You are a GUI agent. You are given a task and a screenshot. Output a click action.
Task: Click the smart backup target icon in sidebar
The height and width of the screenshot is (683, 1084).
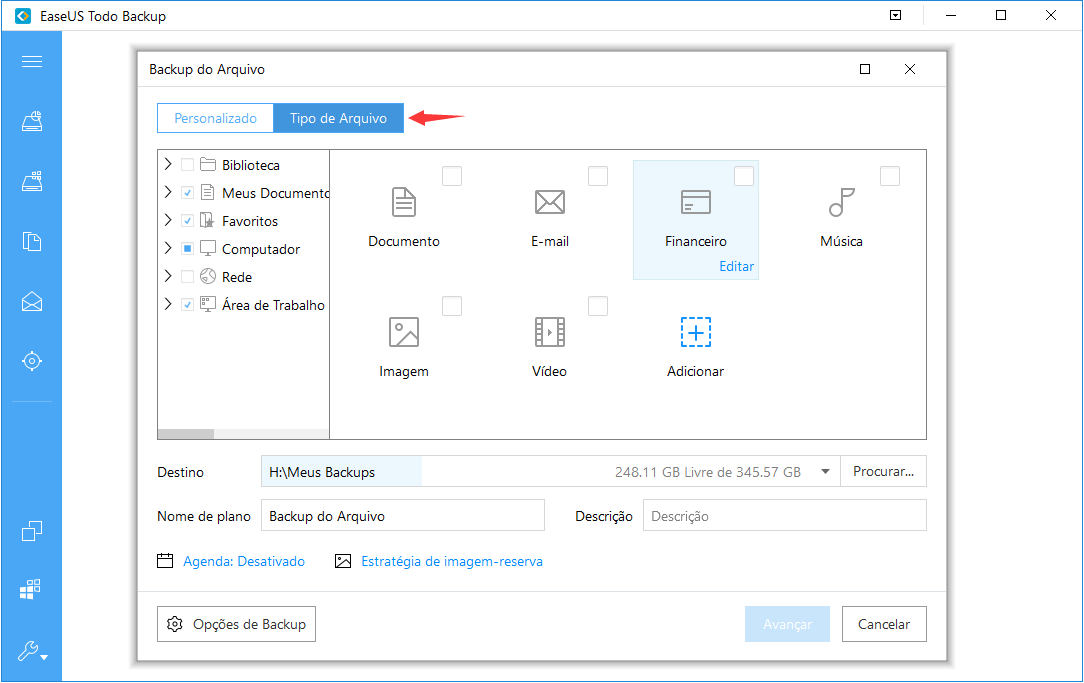pos(32,361)
